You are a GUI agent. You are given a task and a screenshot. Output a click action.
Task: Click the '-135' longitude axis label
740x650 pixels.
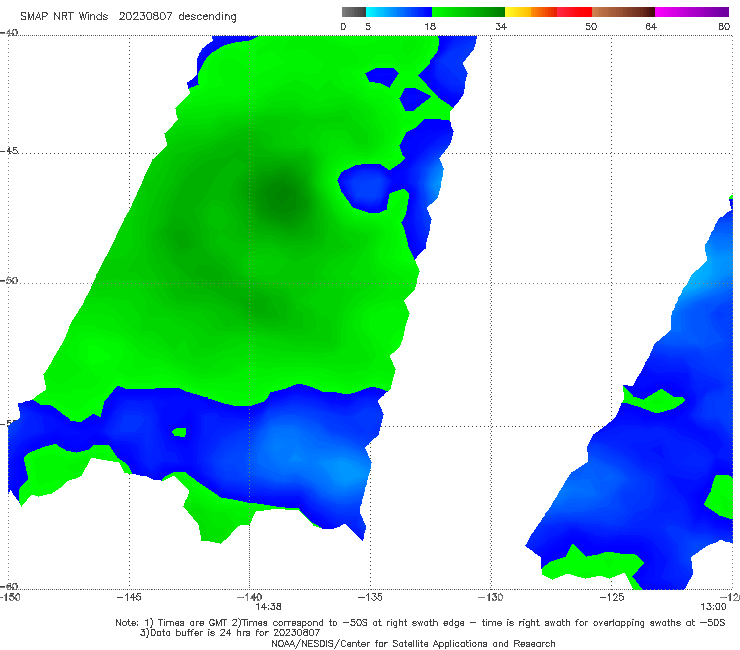370,597
